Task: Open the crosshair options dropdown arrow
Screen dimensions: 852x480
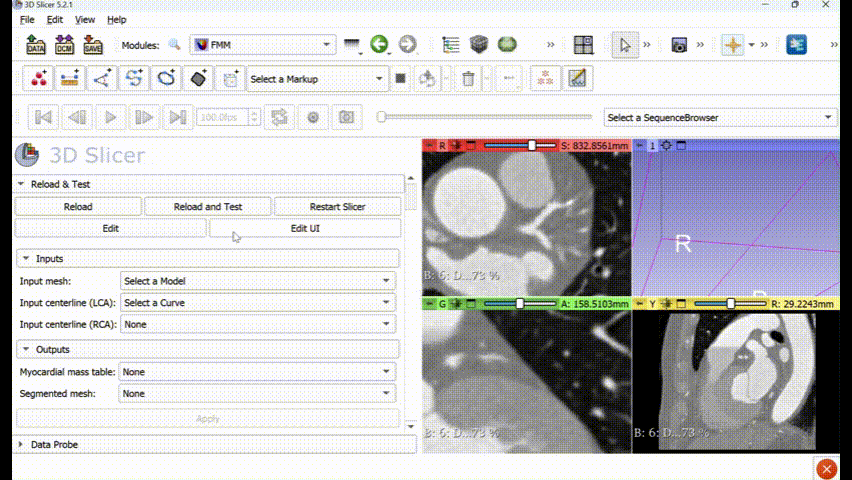Action: point(751,45)
